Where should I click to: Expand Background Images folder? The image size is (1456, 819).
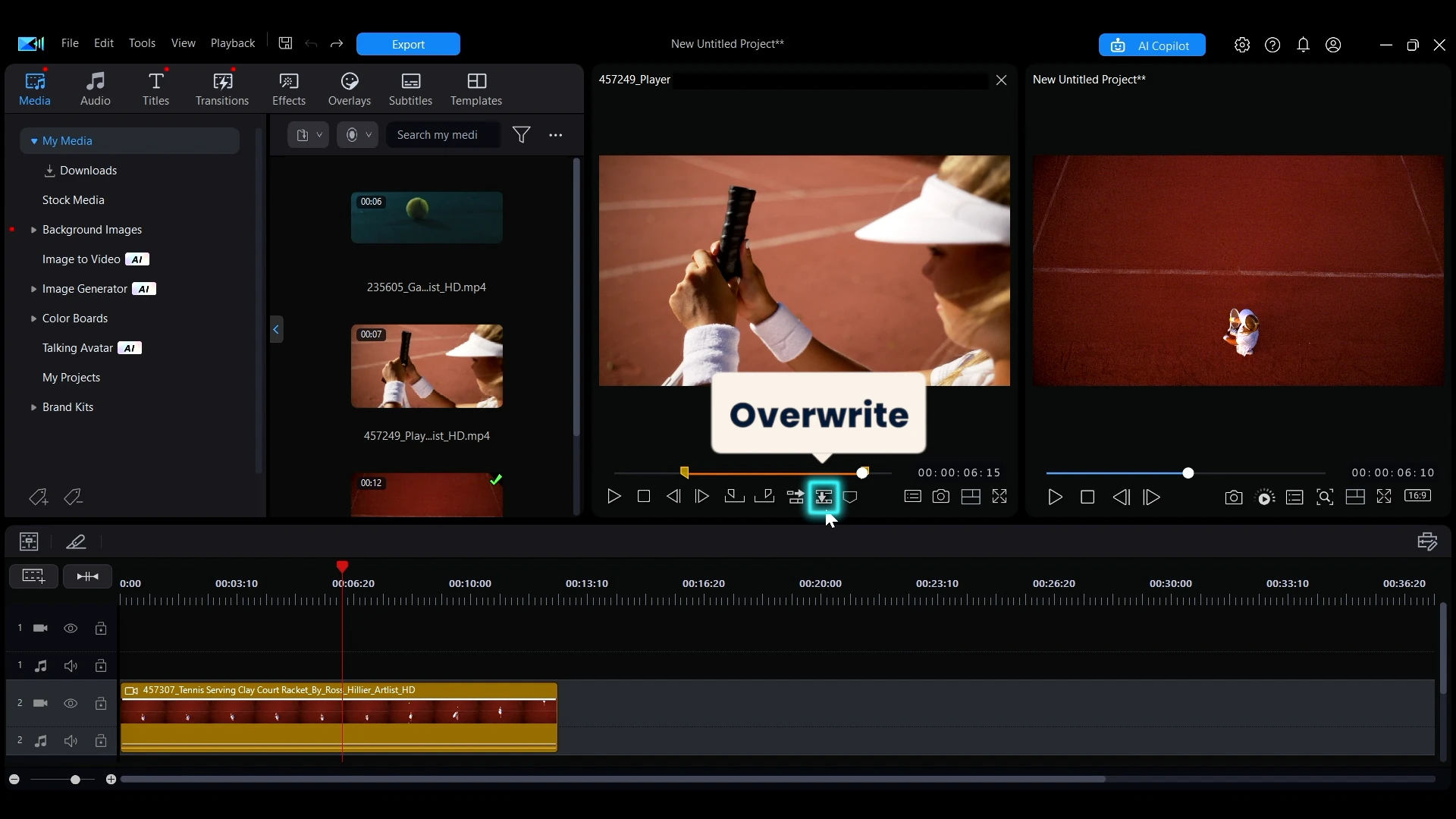coord(33,230)
